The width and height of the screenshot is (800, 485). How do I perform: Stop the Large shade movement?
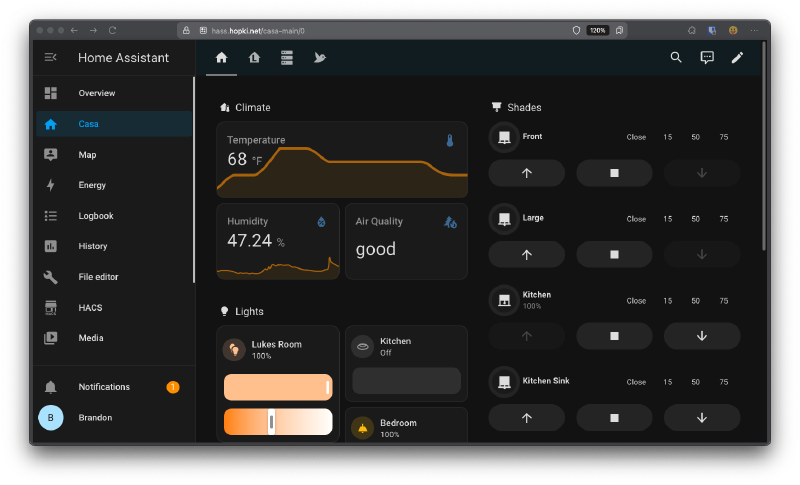[614, 255]
